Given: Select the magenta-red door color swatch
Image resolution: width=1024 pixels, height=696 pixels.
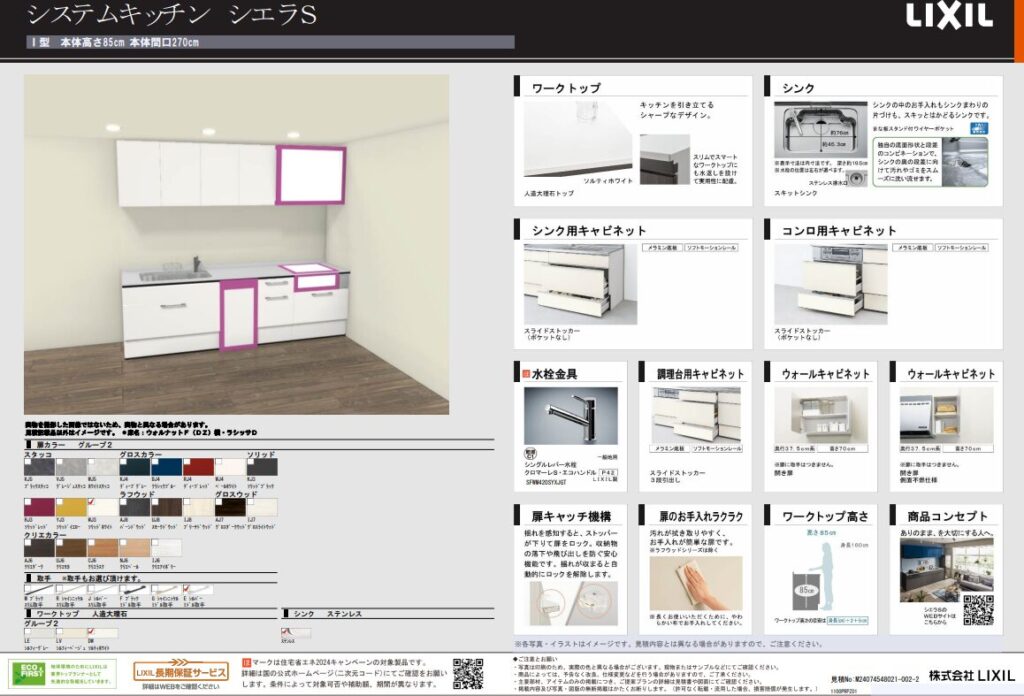Looking at the screenshot, I should tap(39, 507).
